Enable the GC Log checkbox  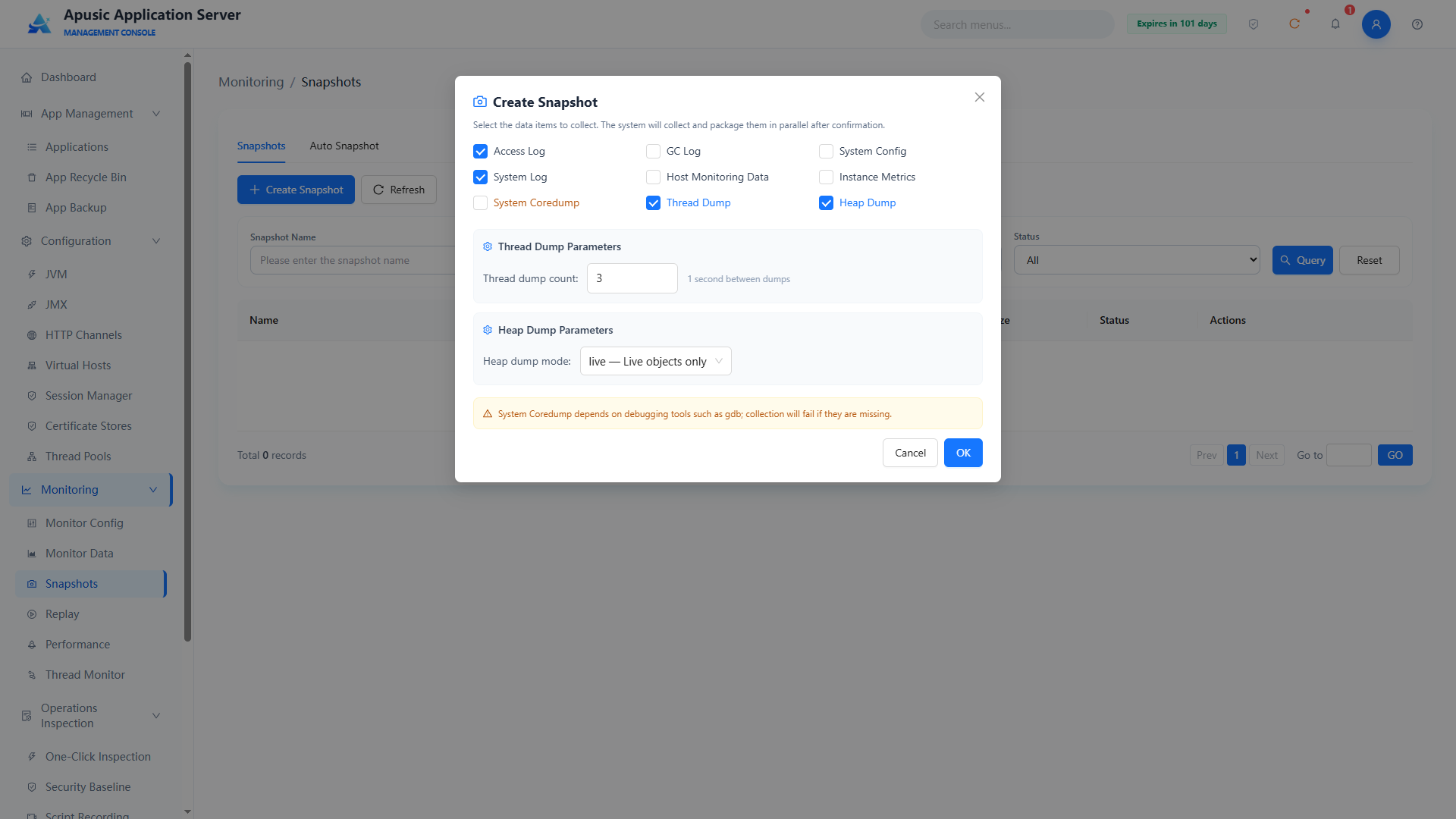pyautogui.click(x=653, y=152)
